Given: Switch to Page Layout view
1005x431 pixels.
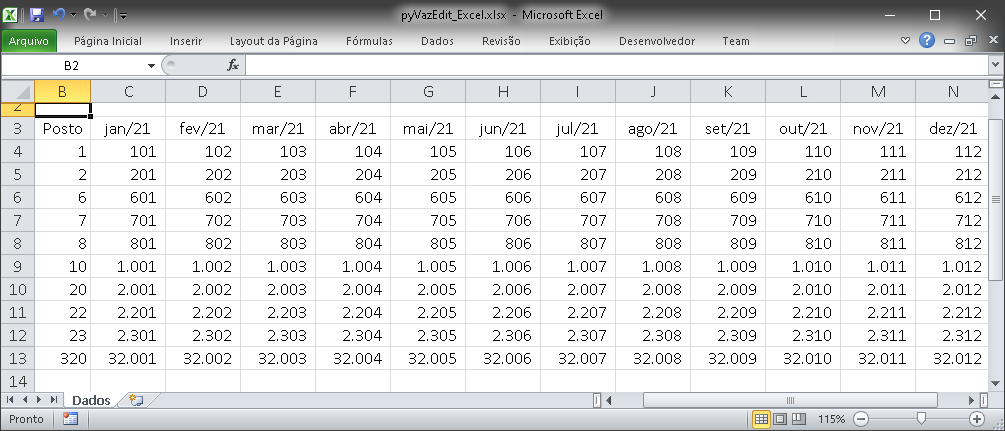Looking at the screenshot, I should pos(780,419).
